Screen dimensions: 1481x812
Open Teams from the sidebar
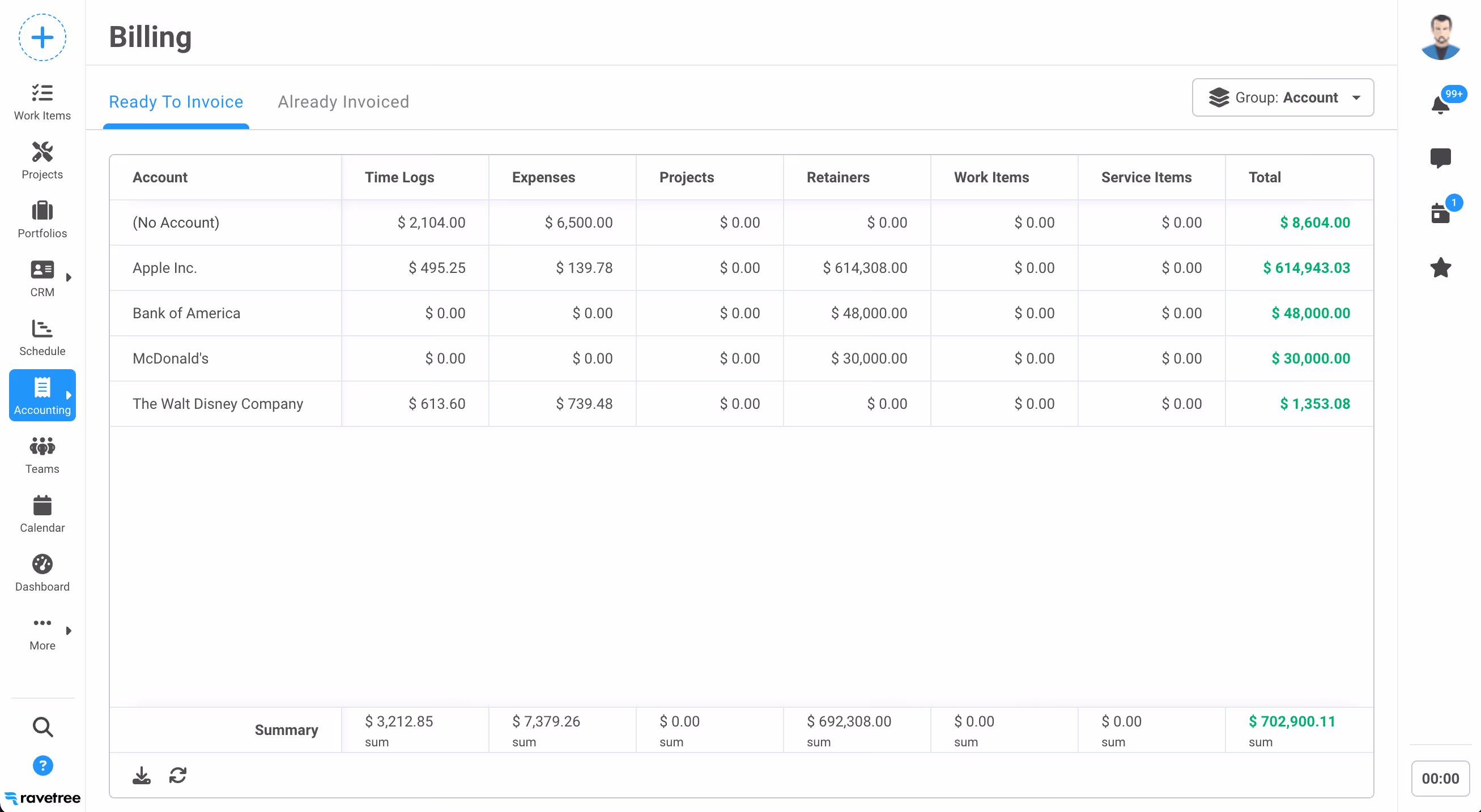click(x=42, y=455)
